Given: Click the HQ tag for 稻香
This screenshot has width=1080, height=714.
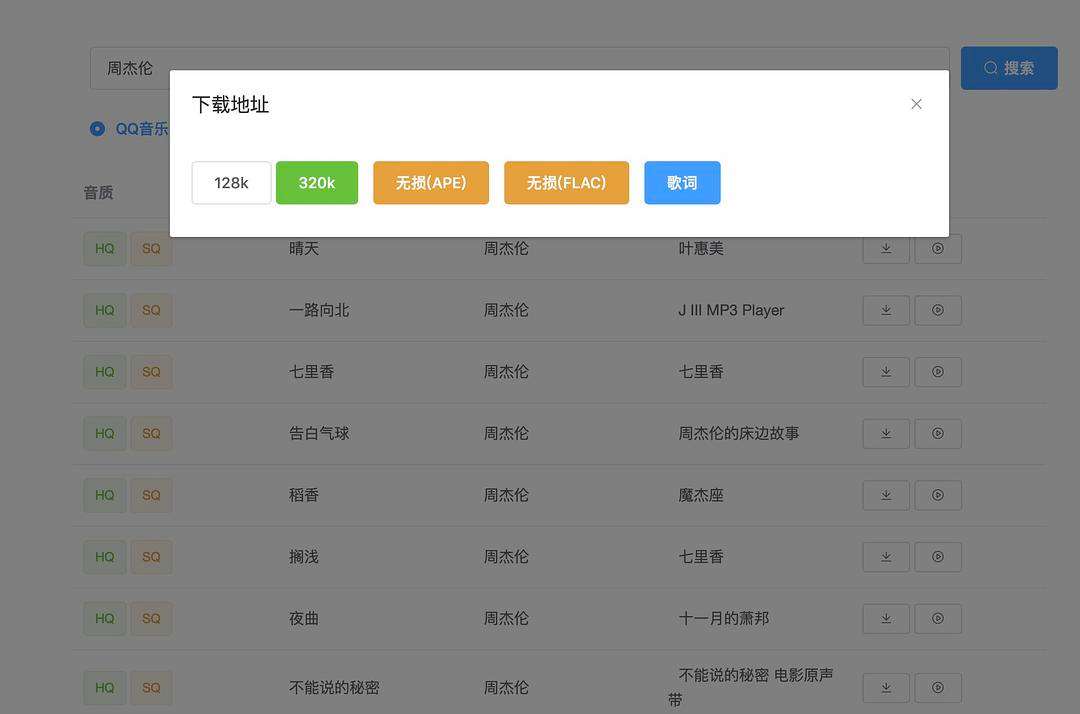Looking at the screenshot, I should pos(105,495).
